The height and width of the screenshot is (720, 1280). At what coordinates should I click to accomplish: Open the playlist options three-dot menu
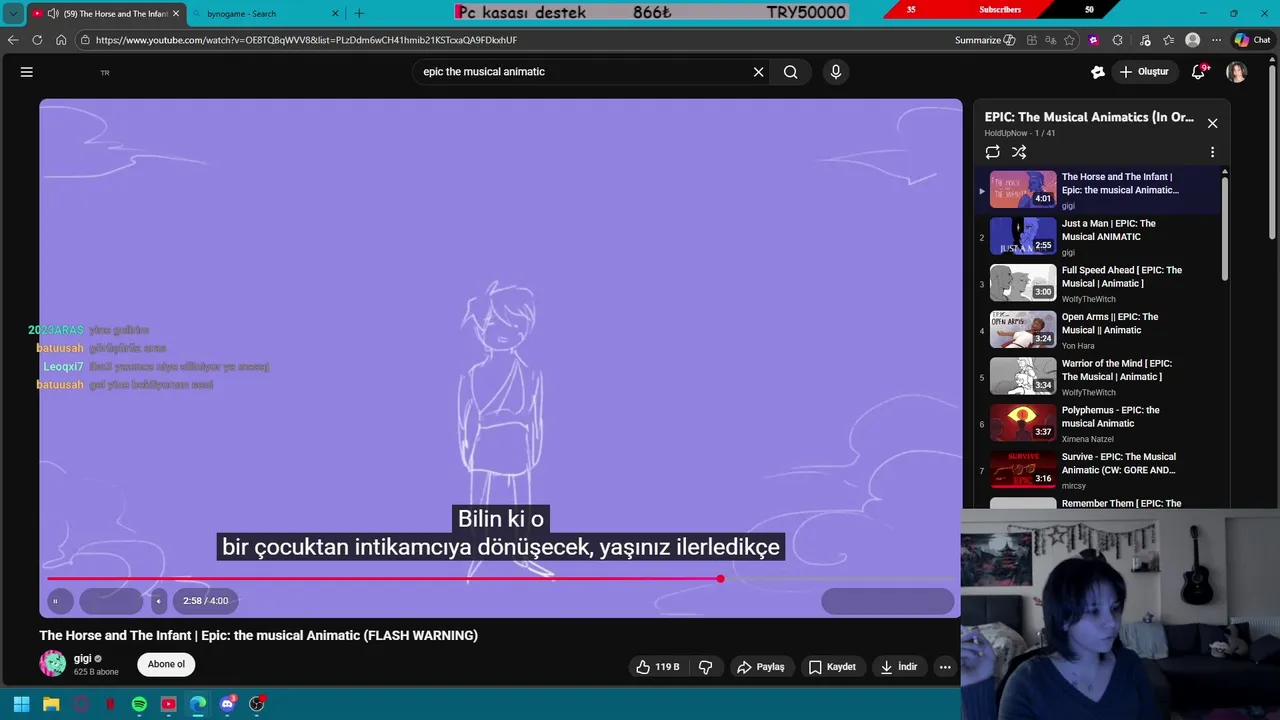1212,152
